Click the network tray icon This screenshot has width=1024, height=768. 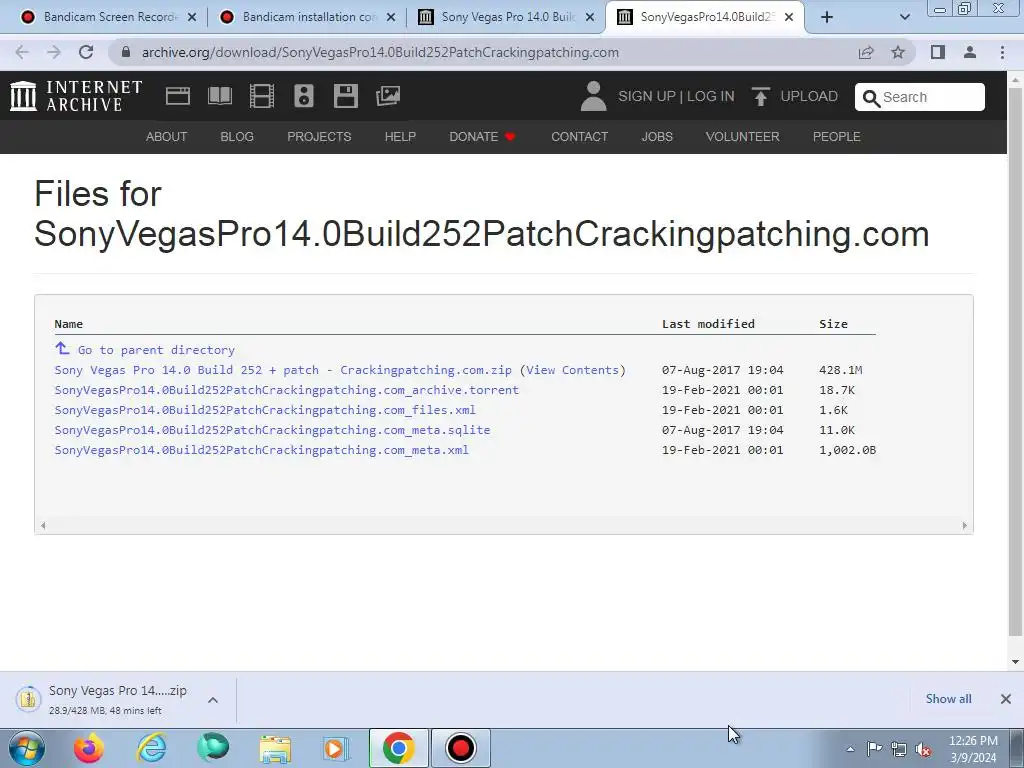point(899,750)
